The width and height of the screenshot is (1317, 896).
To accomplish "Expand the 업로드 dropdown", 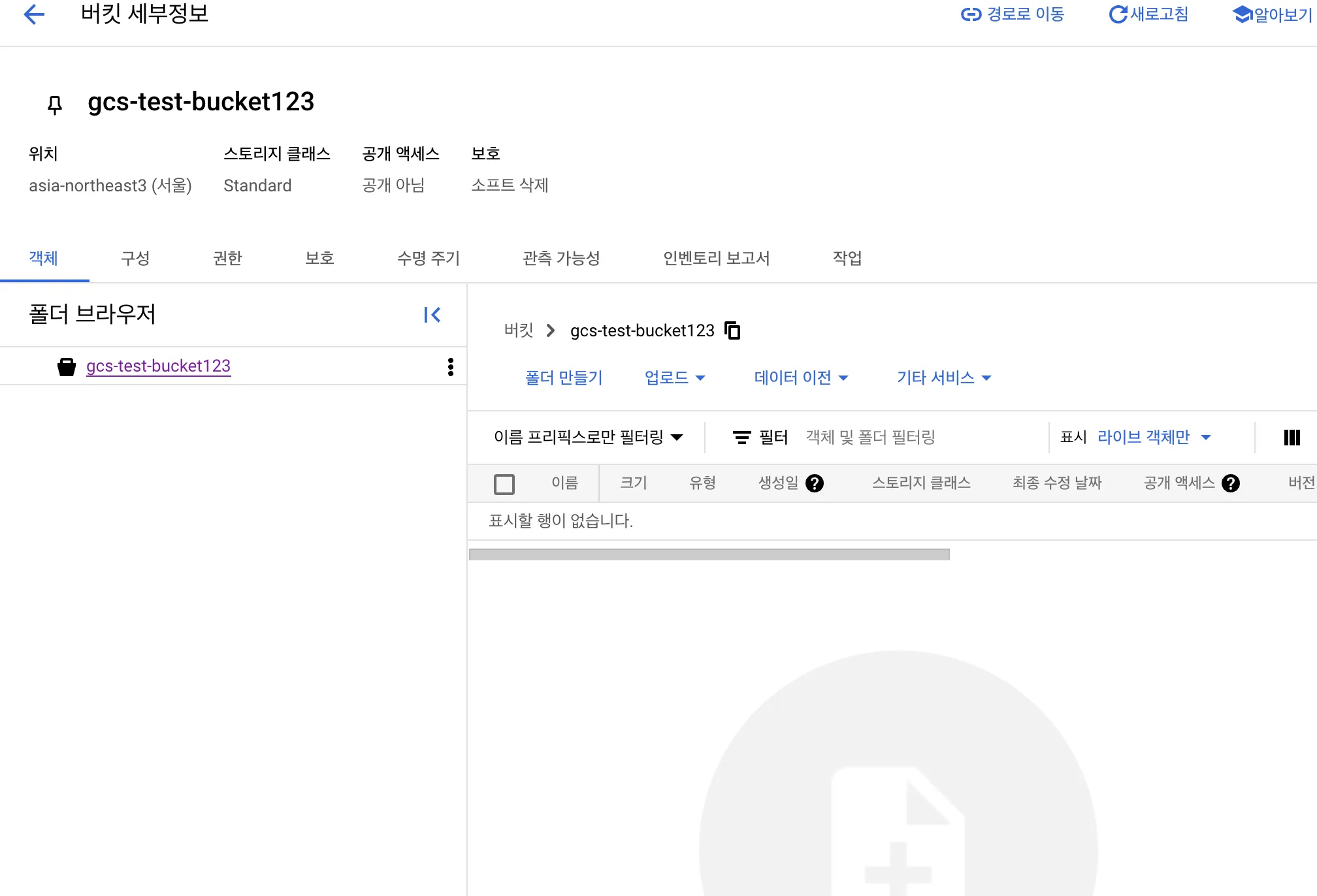I will click(675, 377).
